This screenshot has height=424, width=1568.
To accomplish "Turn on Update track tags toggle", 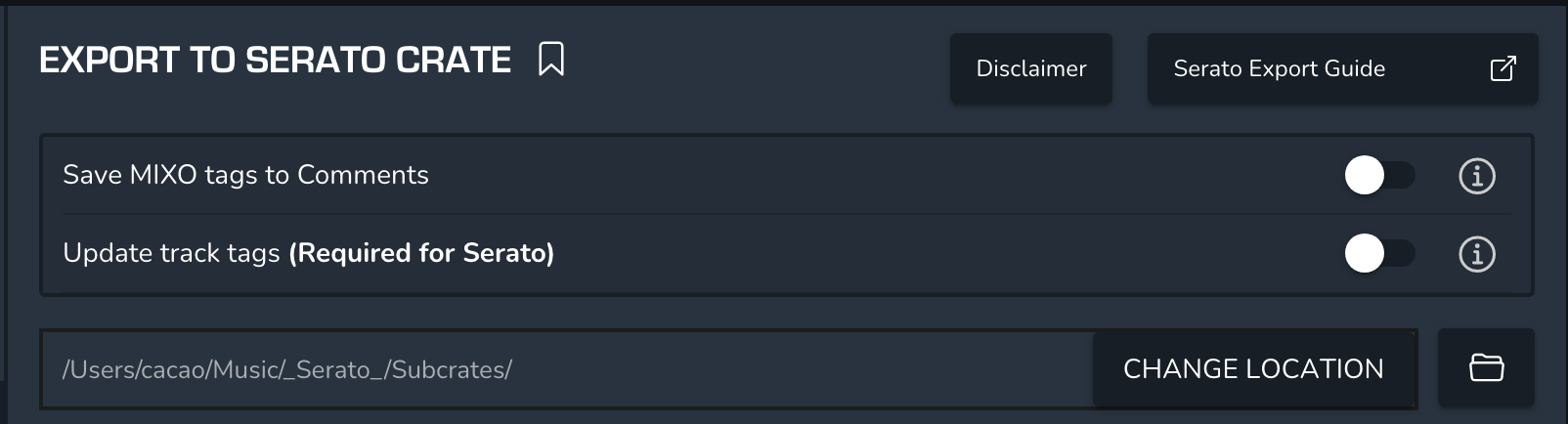I will click(1379, 254).
